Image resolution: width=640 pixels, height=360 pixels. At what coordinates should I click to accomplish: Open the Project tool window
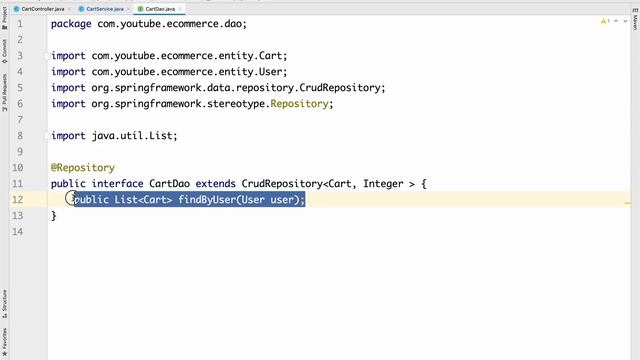[x=4, y=18]
